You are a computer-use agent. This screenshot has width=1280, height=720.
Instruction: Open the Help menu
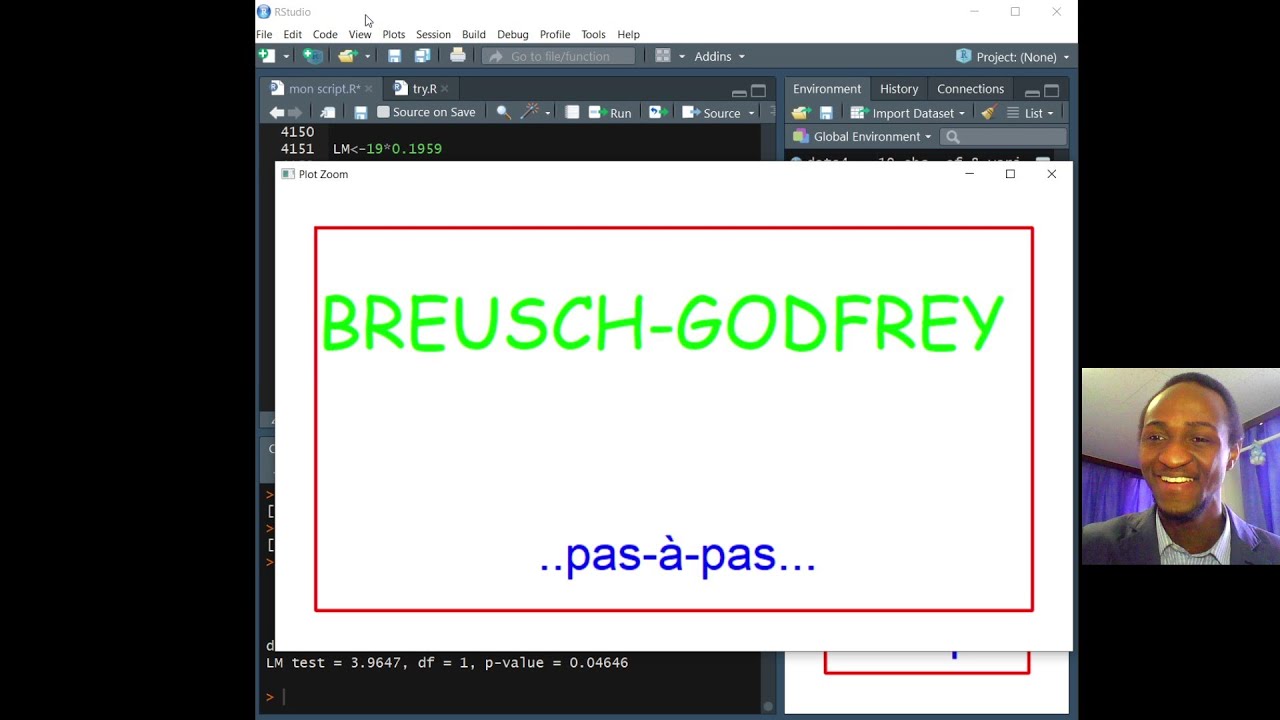628,34
